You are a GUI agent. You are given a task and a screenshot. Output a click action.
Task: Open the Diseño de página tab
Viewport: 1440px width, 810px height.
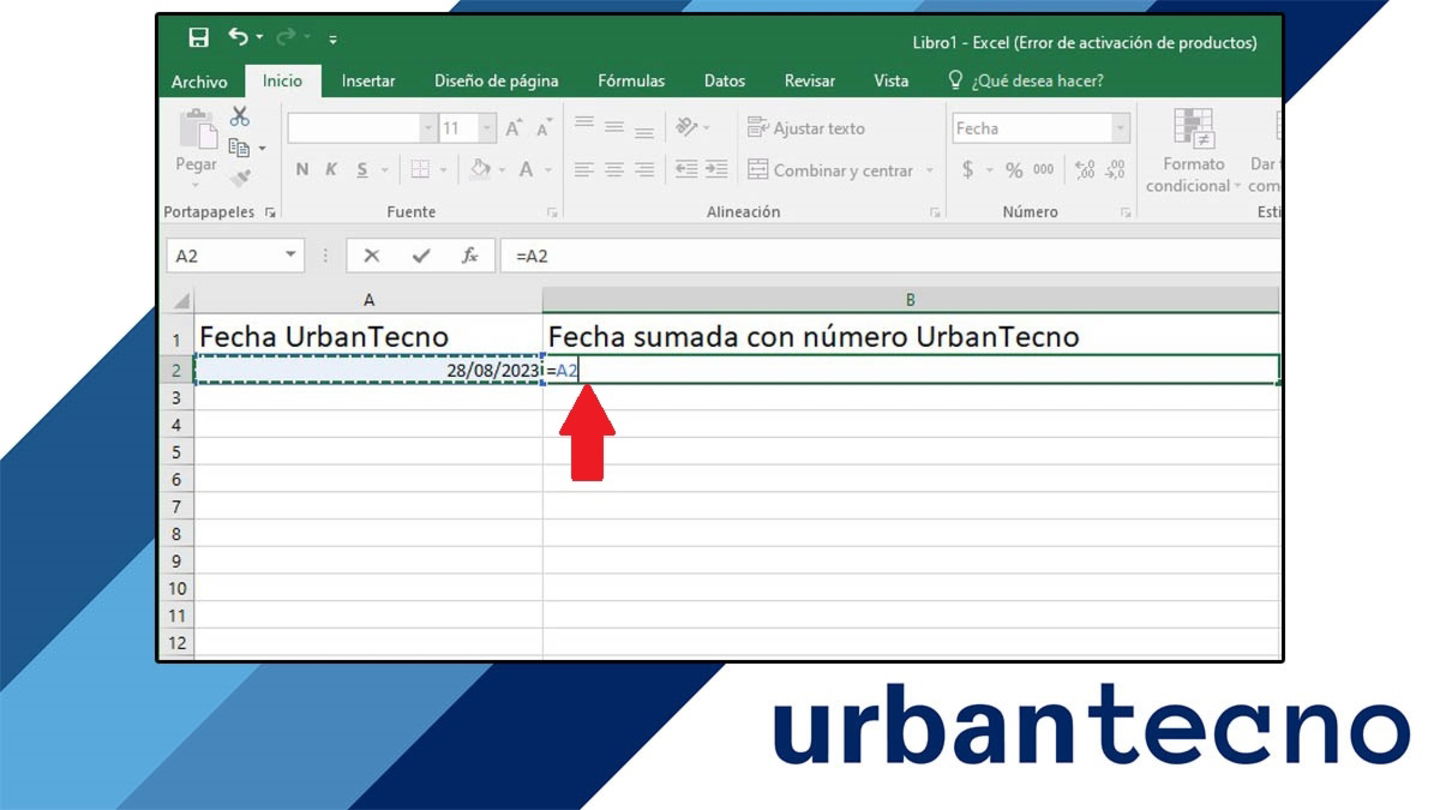click(496, 81)
